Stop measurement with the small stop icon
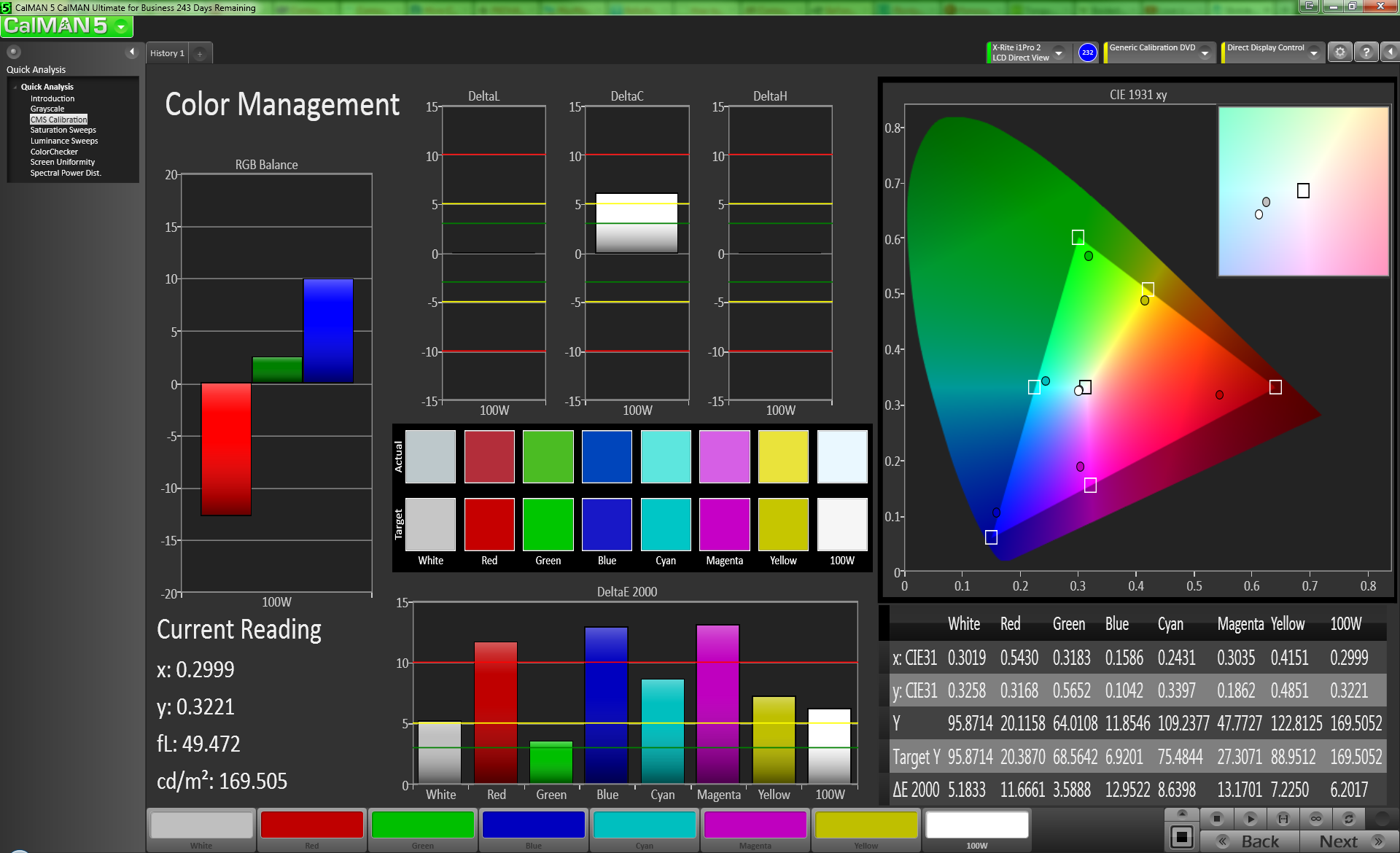 coord(1216,819)
